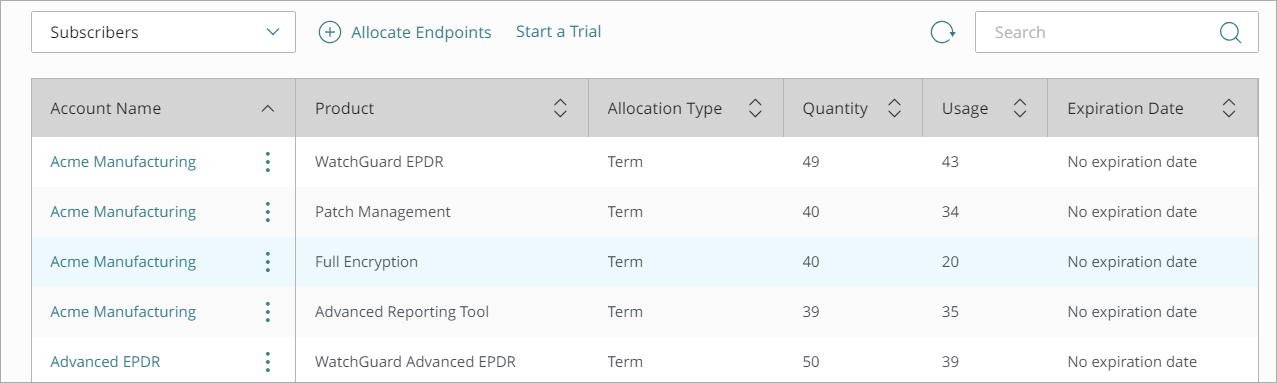Sort the Usage column
Screen dimensions: 1277x383
(x=1020, y=108)
